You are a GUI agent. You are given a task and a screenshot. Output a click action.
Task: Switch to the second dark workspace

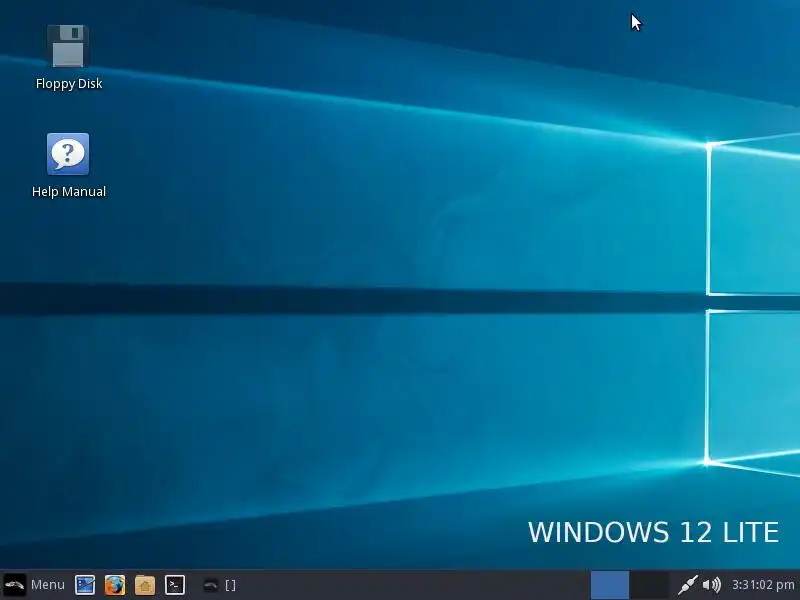tap(649, 585)
